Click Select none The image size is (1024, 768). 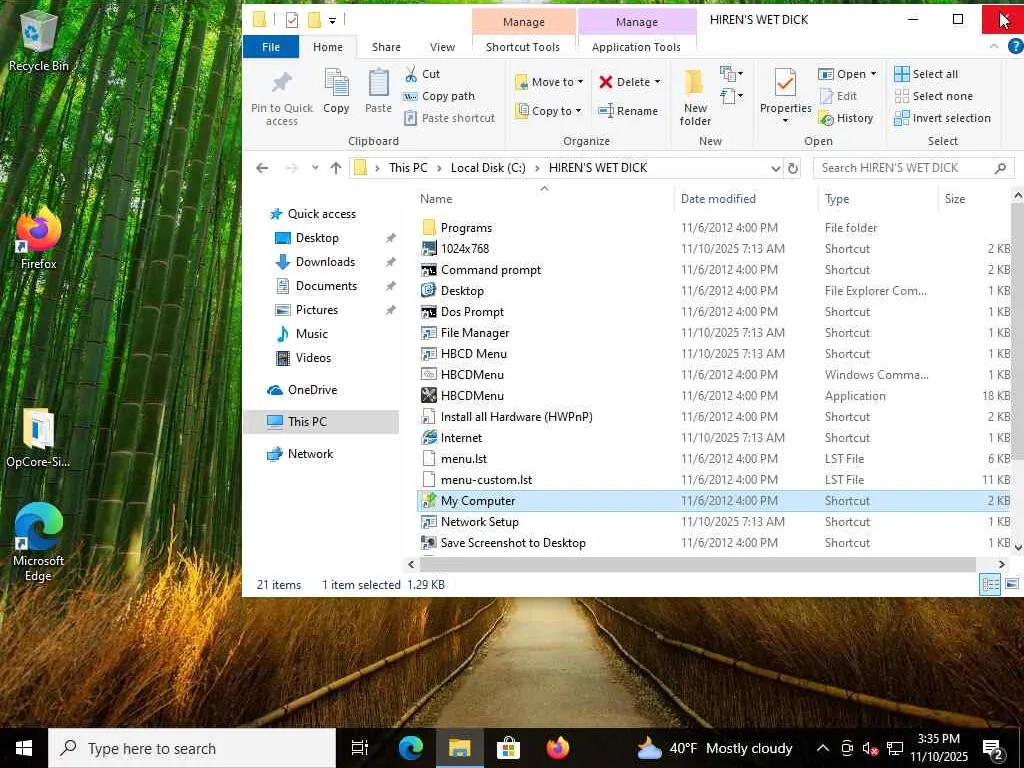(x=934, y=96)
